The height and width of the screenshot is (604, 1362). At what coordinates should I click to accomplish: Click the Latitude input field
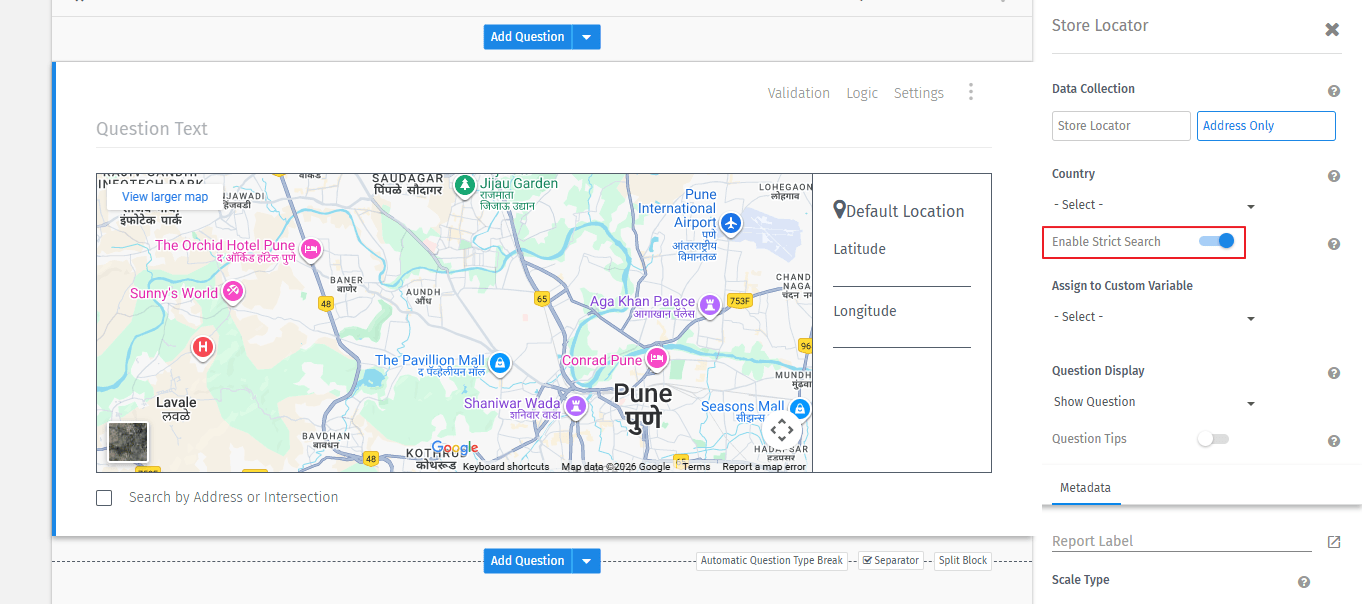(x=902, y=275)
